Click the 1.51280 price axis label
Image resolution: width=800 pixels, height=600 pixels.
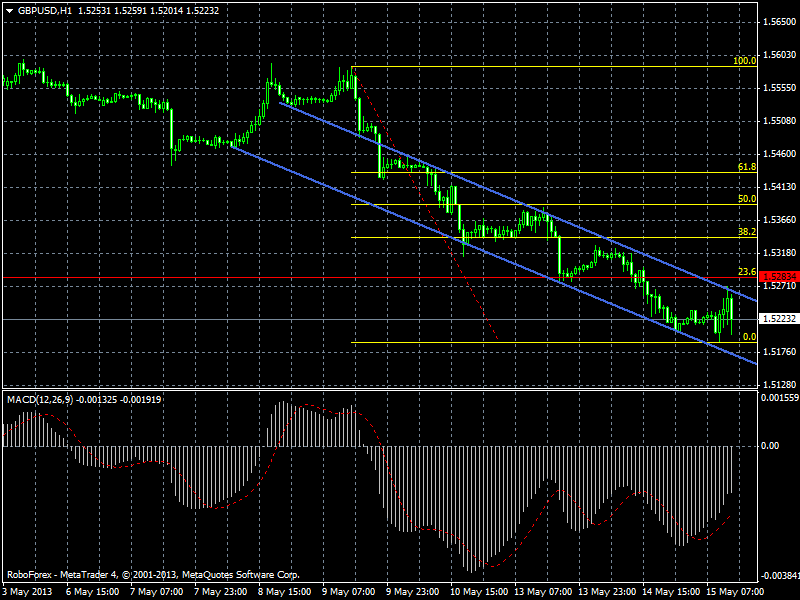pyautogui.click(x=779, y=384)
